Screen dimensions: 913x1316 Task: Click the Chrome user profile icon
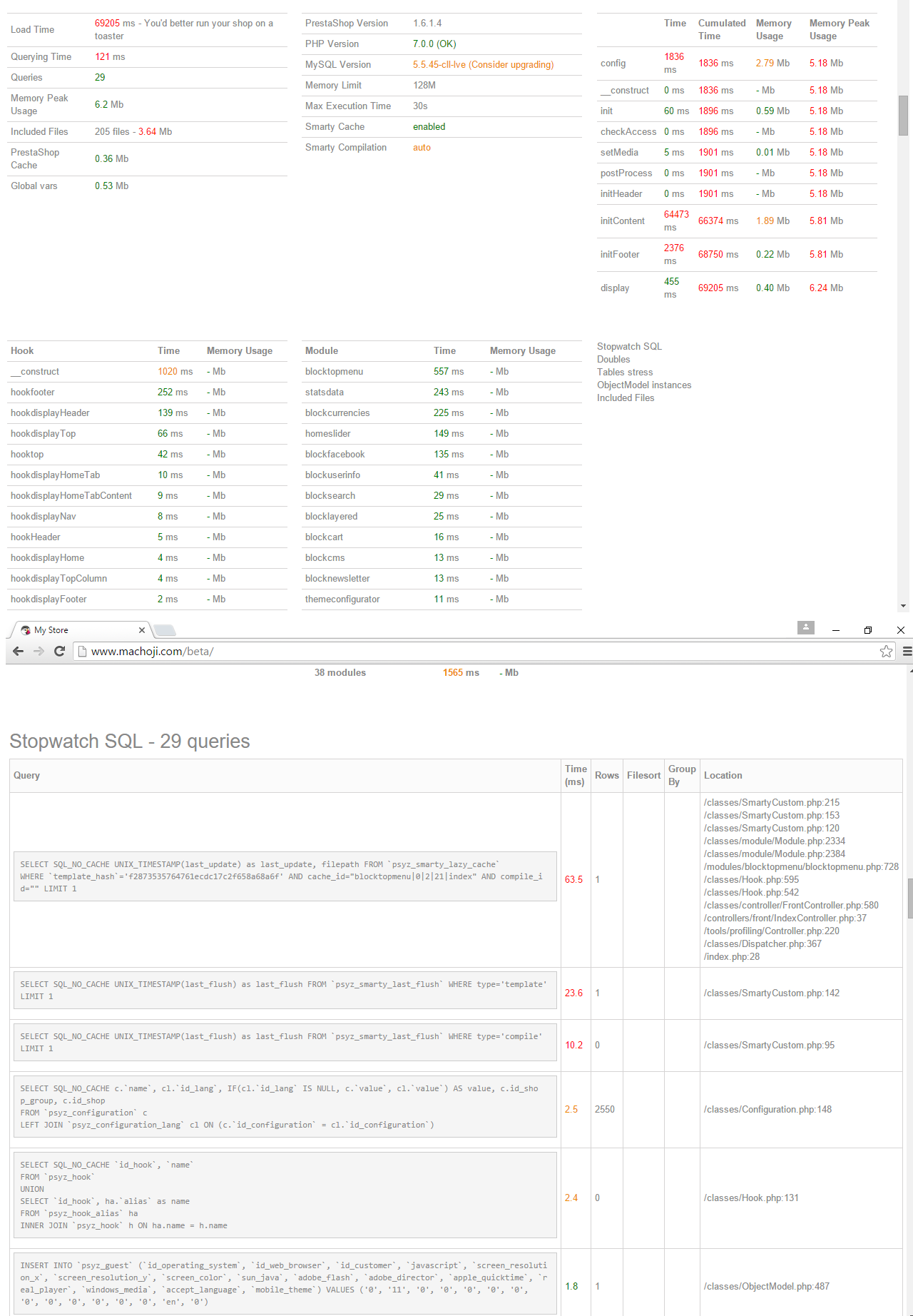pyautogui.click(x=805, y=627)
